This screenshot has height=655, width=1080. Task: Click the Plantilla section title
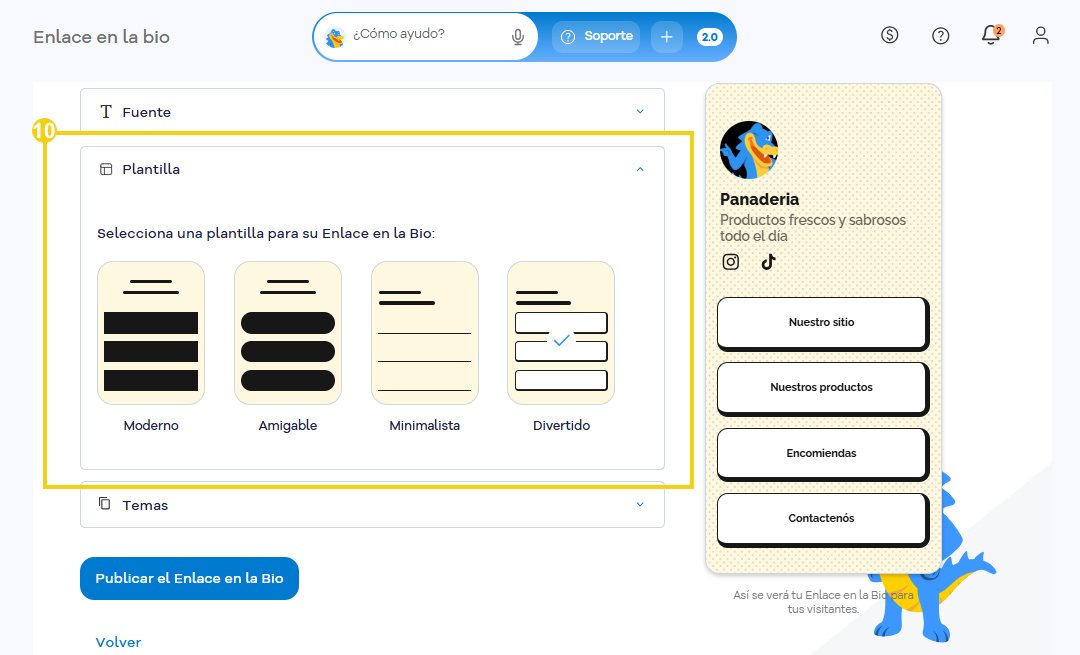click(x=151, y=169)
